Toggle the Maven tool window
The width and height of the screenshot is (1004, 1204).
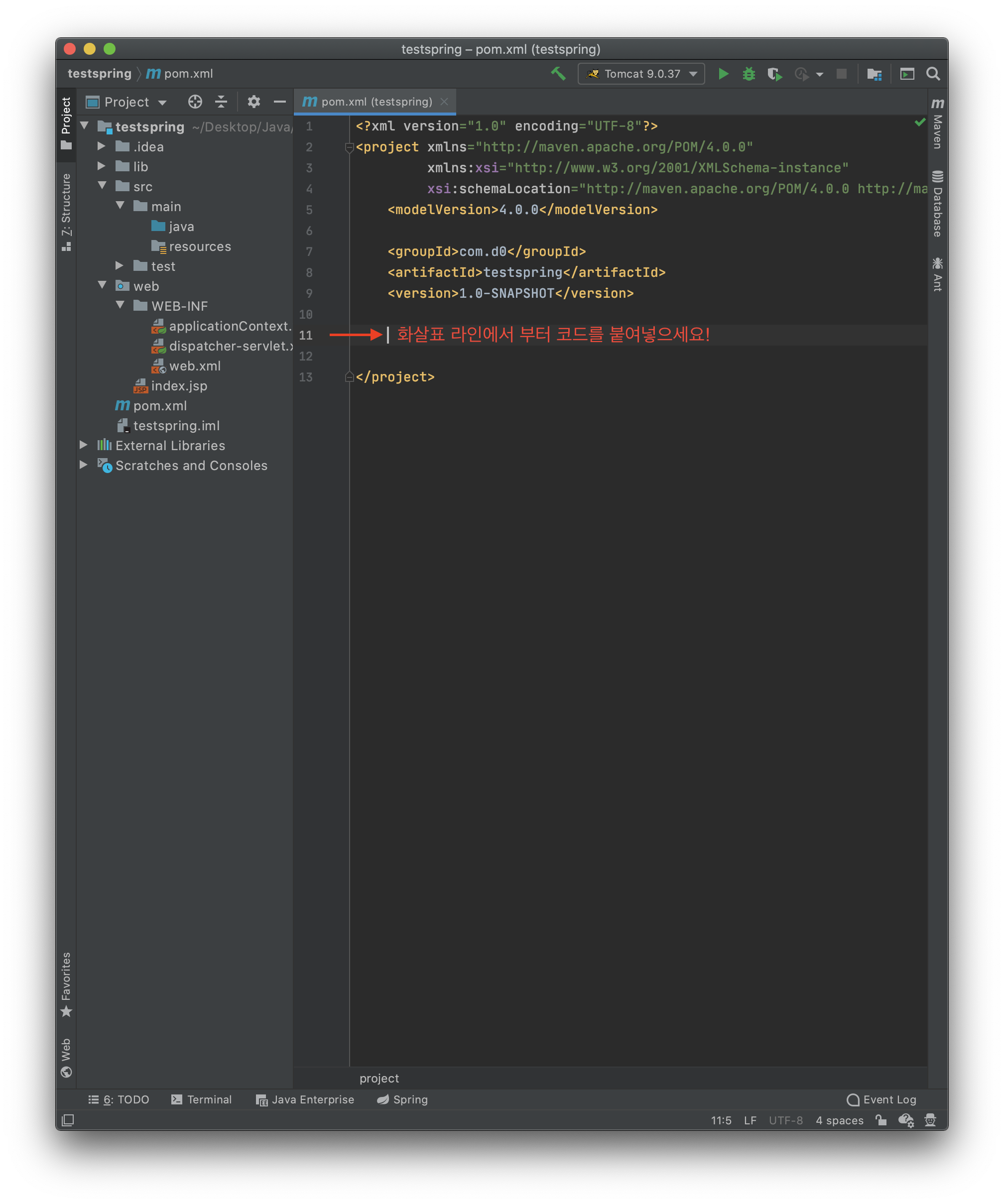tap(937, 123)
